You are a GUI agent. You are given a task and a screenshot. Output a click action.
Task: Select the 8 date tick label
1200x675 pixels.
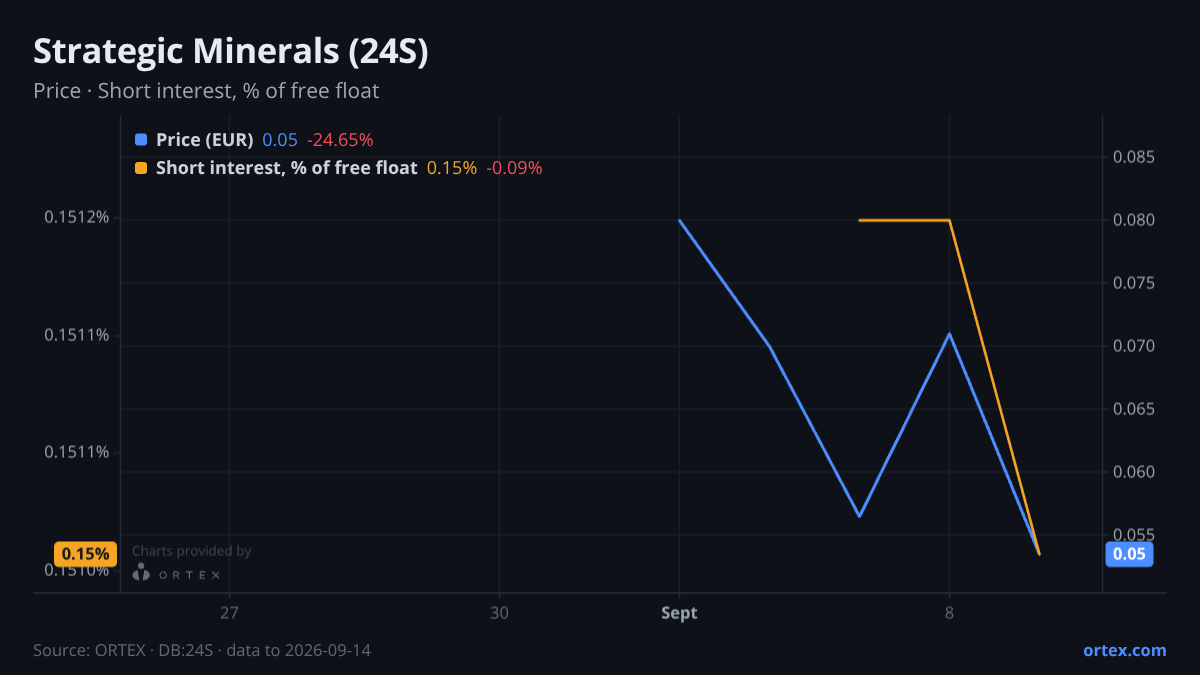[949, 613]
